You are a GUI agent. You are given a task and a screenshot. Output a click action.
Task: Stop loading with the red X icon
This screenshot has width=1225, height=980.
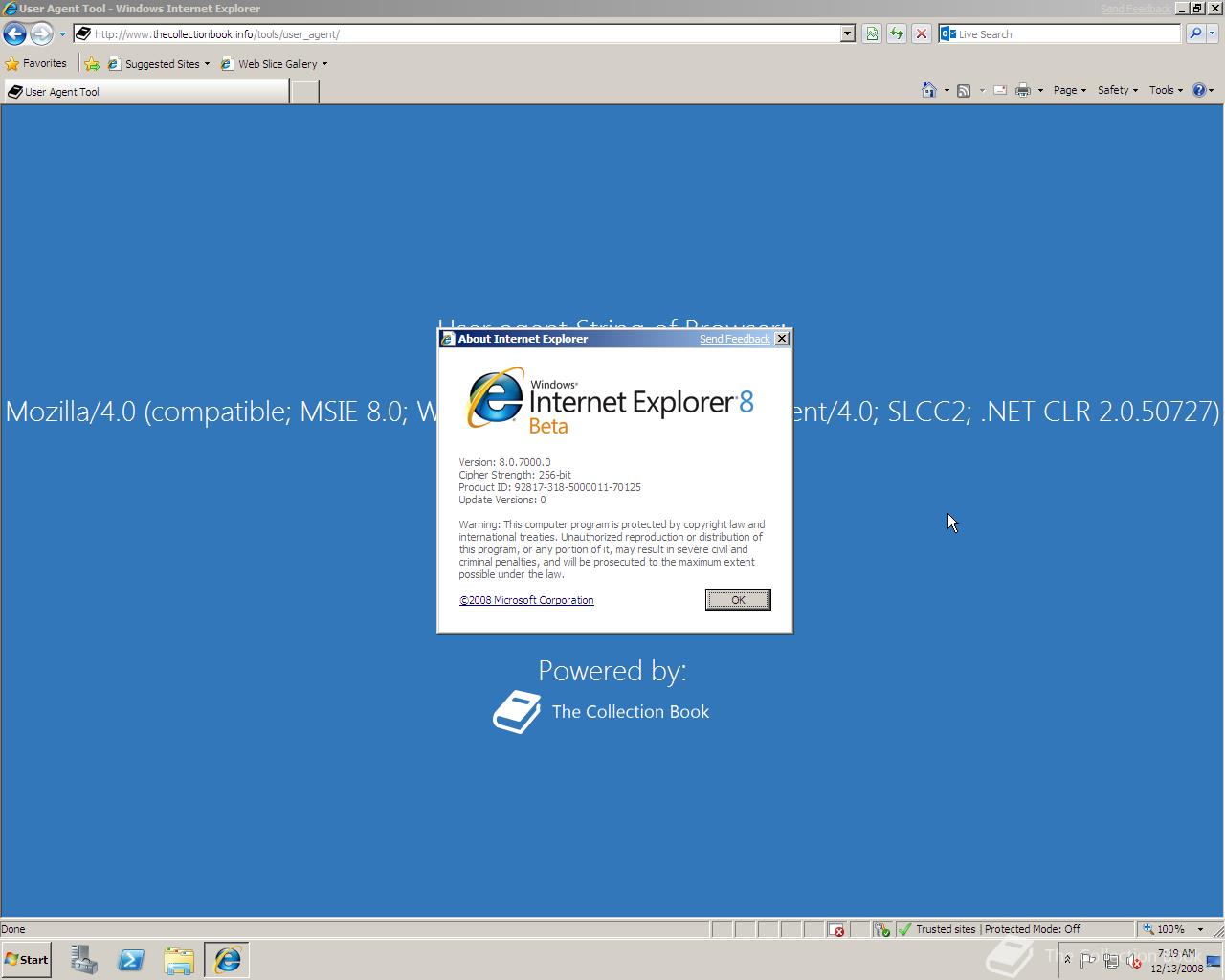point(922,33)
